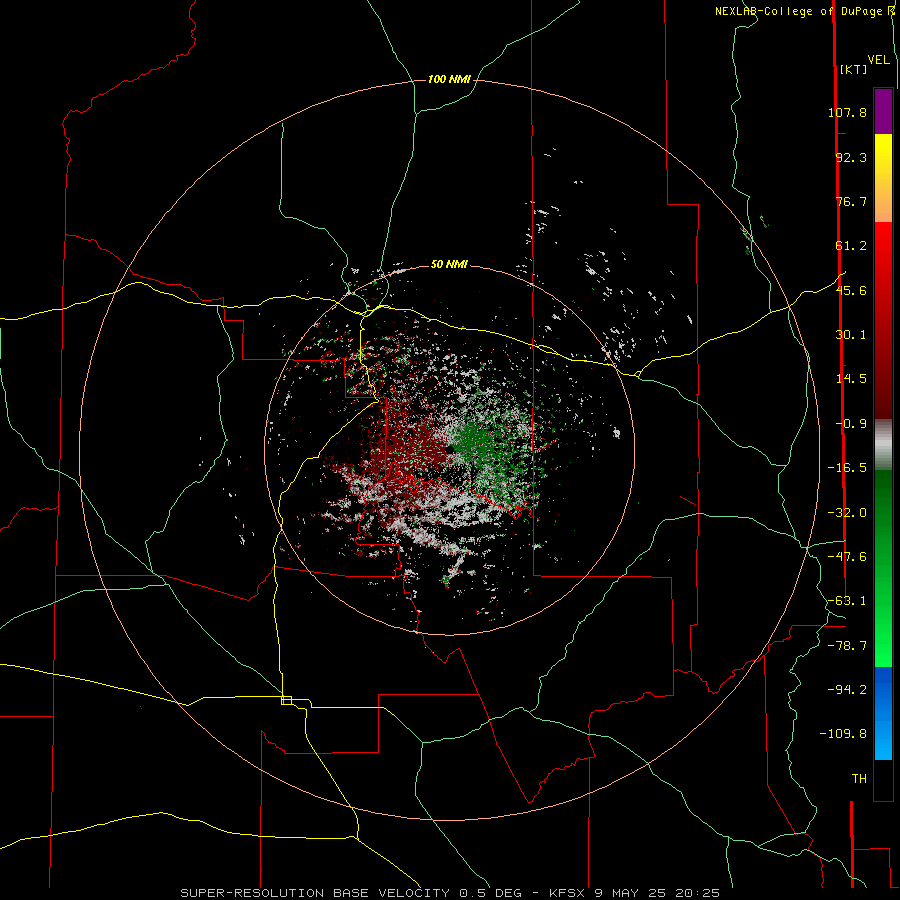Image resolution: width=900 pixels, height=900 pixels.
Task: Click the product caption at the bottom
Action: coord(450,893)
